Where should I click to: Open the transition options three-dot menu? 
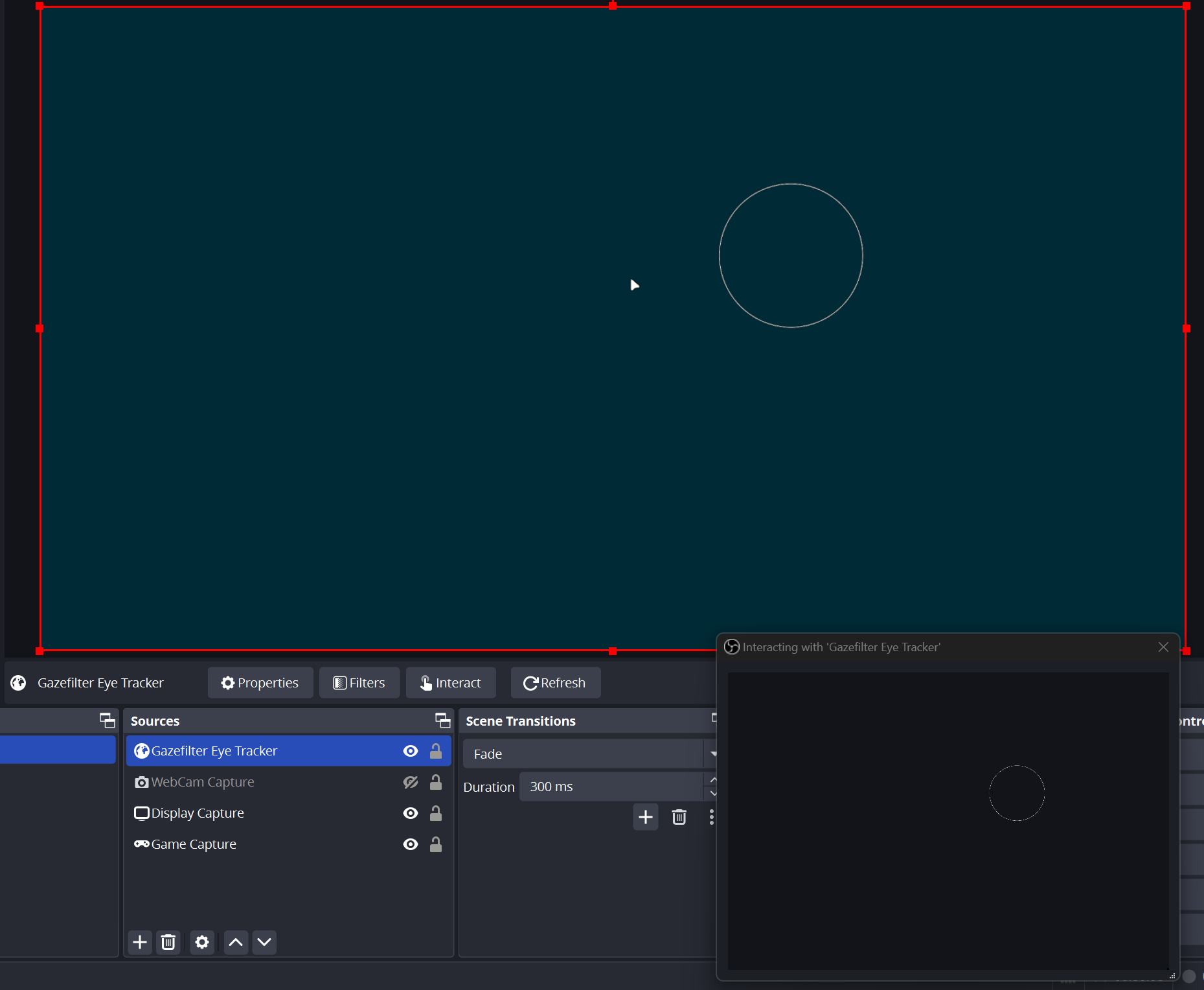click(711, 817)
